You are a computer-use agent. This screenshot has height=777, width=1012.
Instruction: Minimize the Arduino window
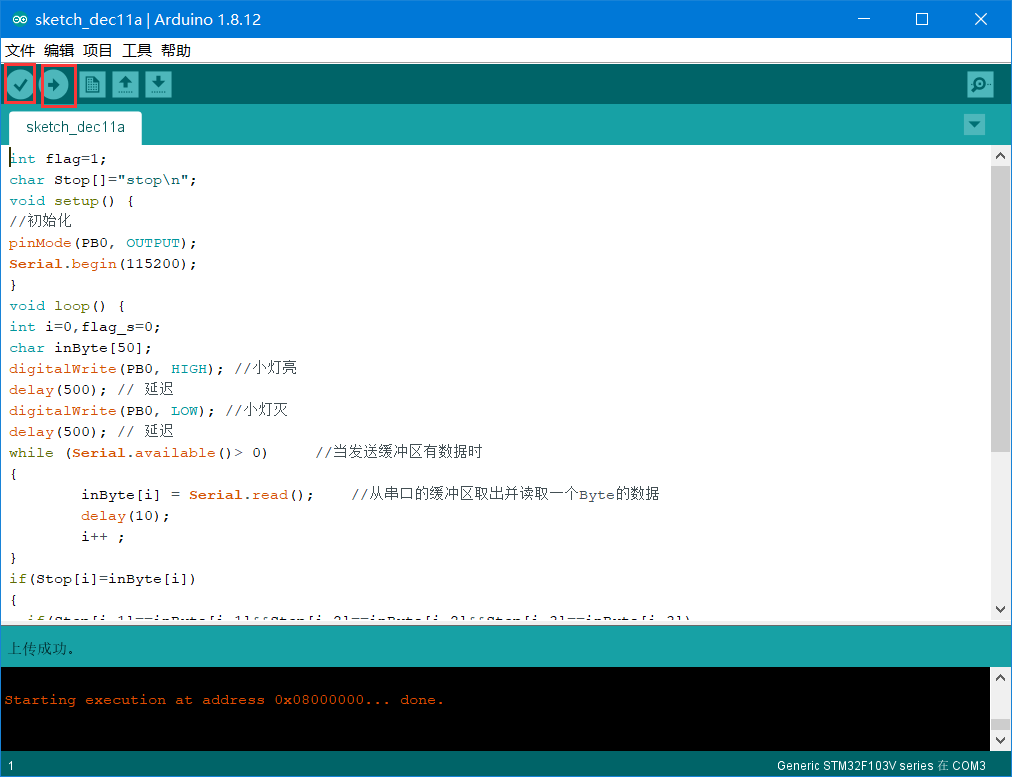[x=864, y=19]
